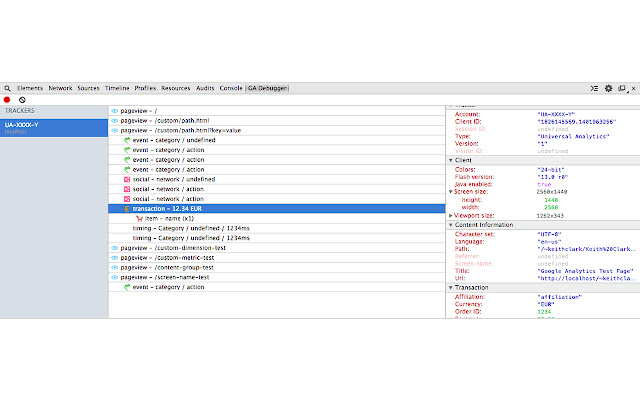The width and height of the screenshot is (640, 400).
Task: Collapse the Client section
Action: pyautogui.click(x=451, y=160)
